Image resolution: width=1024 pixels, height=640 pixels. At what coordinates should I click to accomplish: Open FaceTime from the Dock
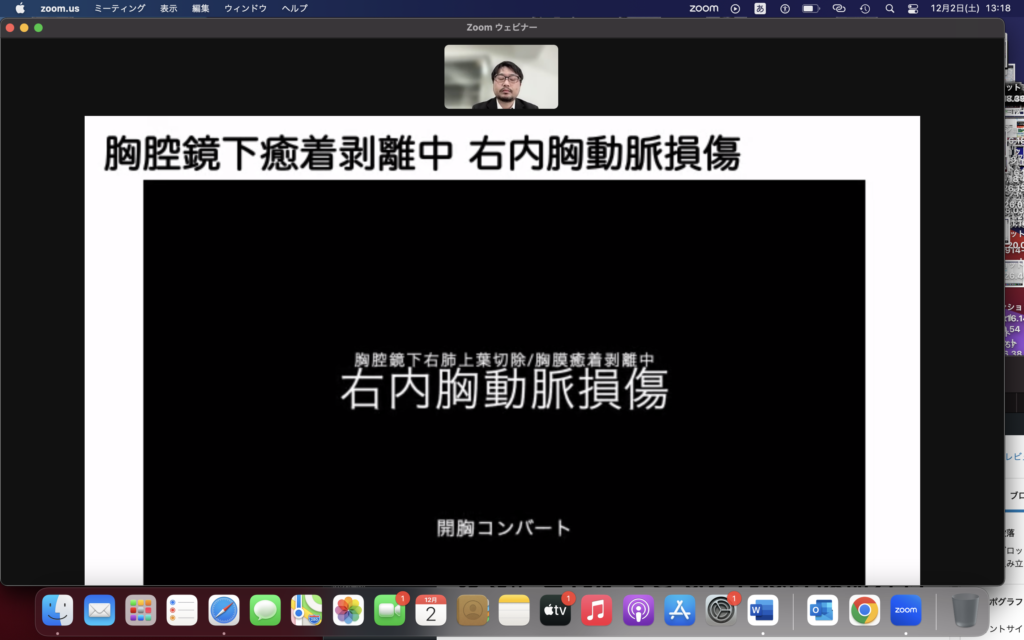[x=389, y=610]
